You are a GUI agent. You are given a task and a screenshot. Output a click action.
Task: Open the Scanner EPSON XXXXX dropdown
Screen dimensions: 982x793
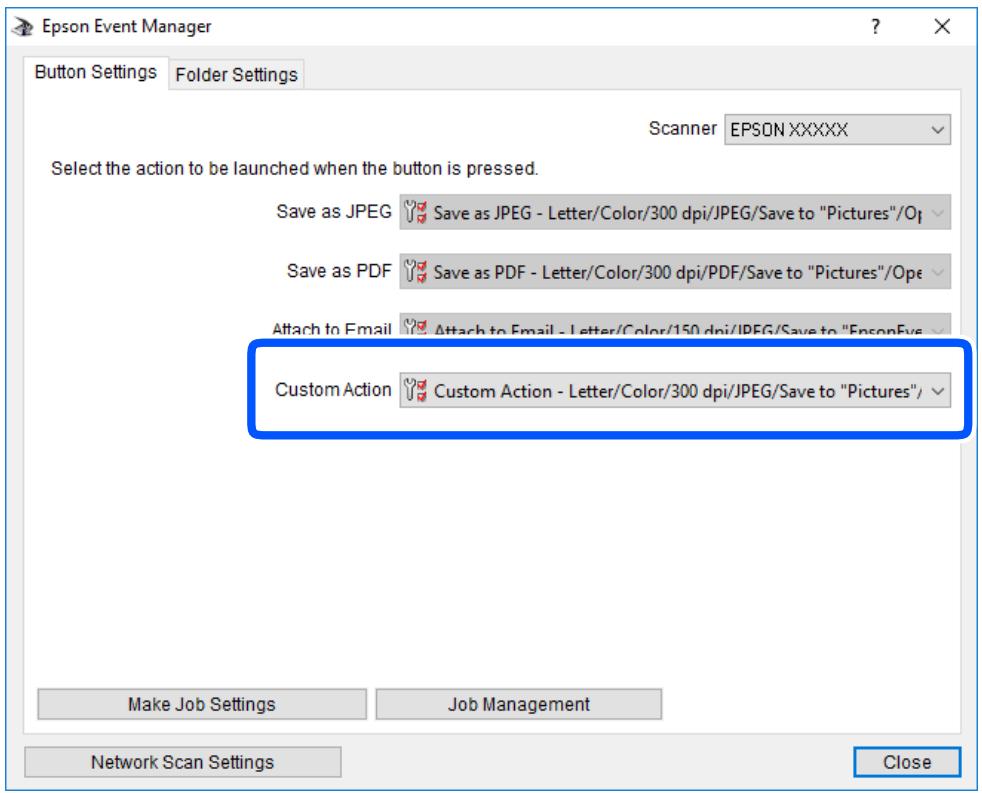tap(837, 130)
